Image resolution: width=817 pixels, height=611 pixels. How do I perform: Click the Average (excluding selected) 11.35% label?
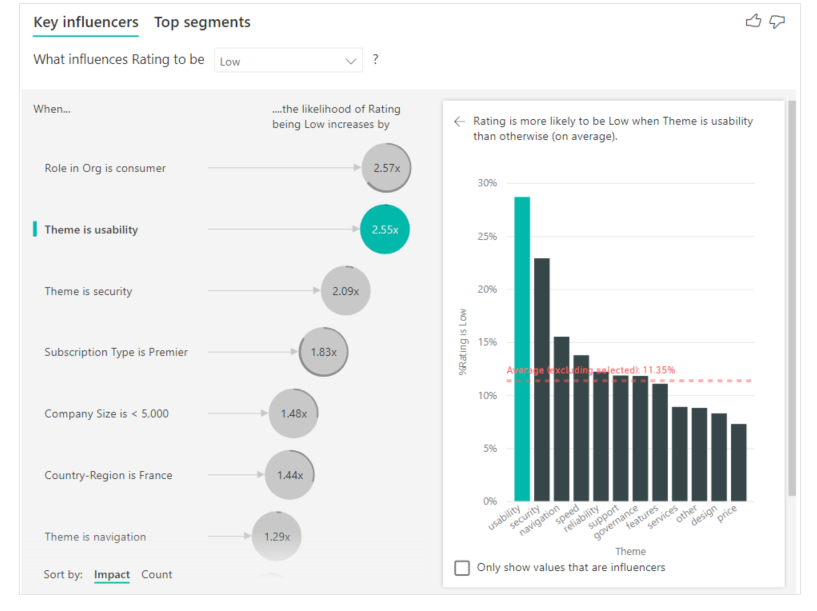point(591,370)
